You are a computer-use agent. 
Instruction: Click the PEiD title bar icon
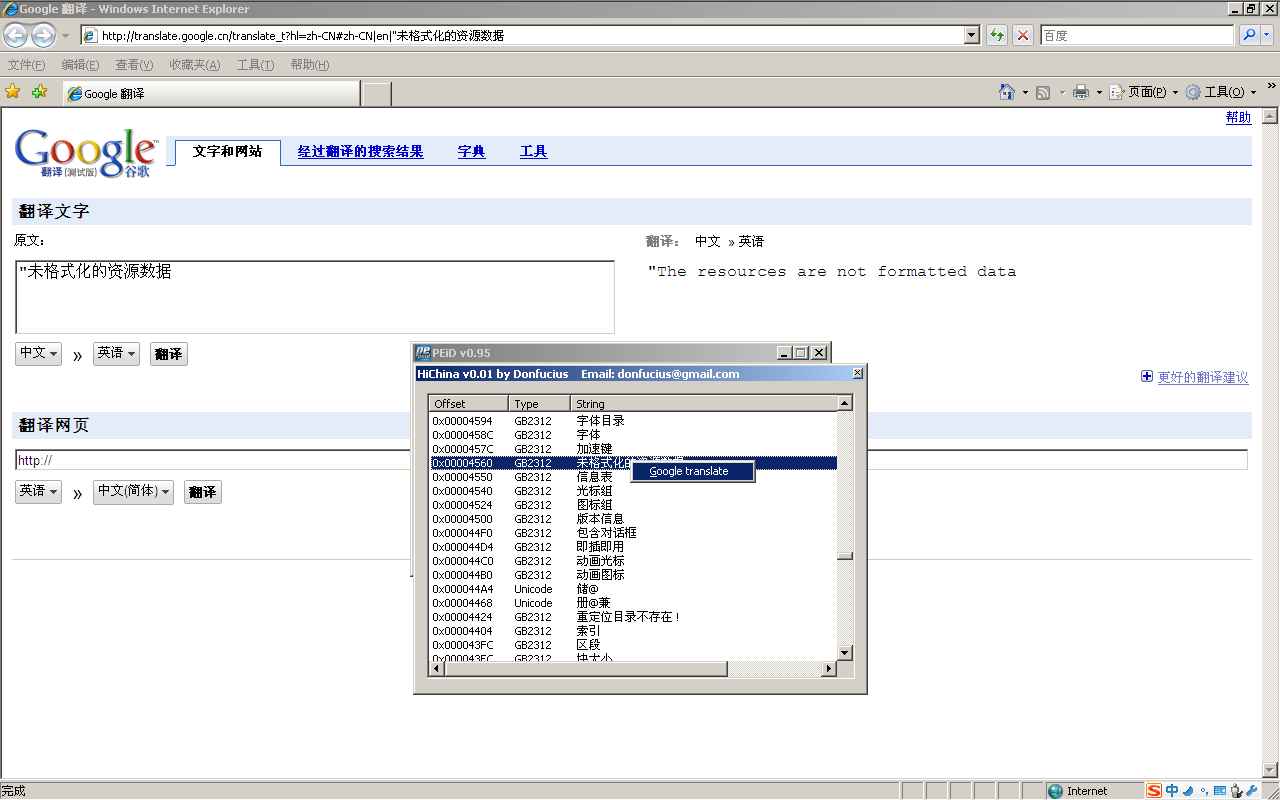[422, 352]
